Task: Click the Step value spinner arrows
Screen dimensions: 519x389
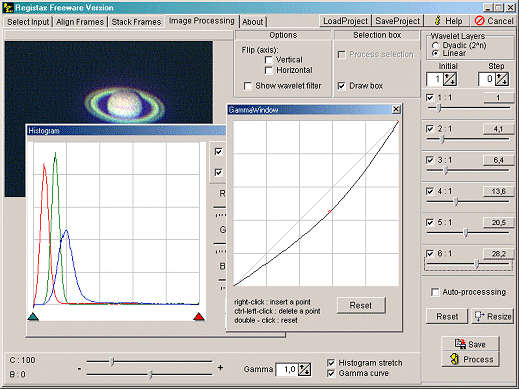Action: point(502,79)
